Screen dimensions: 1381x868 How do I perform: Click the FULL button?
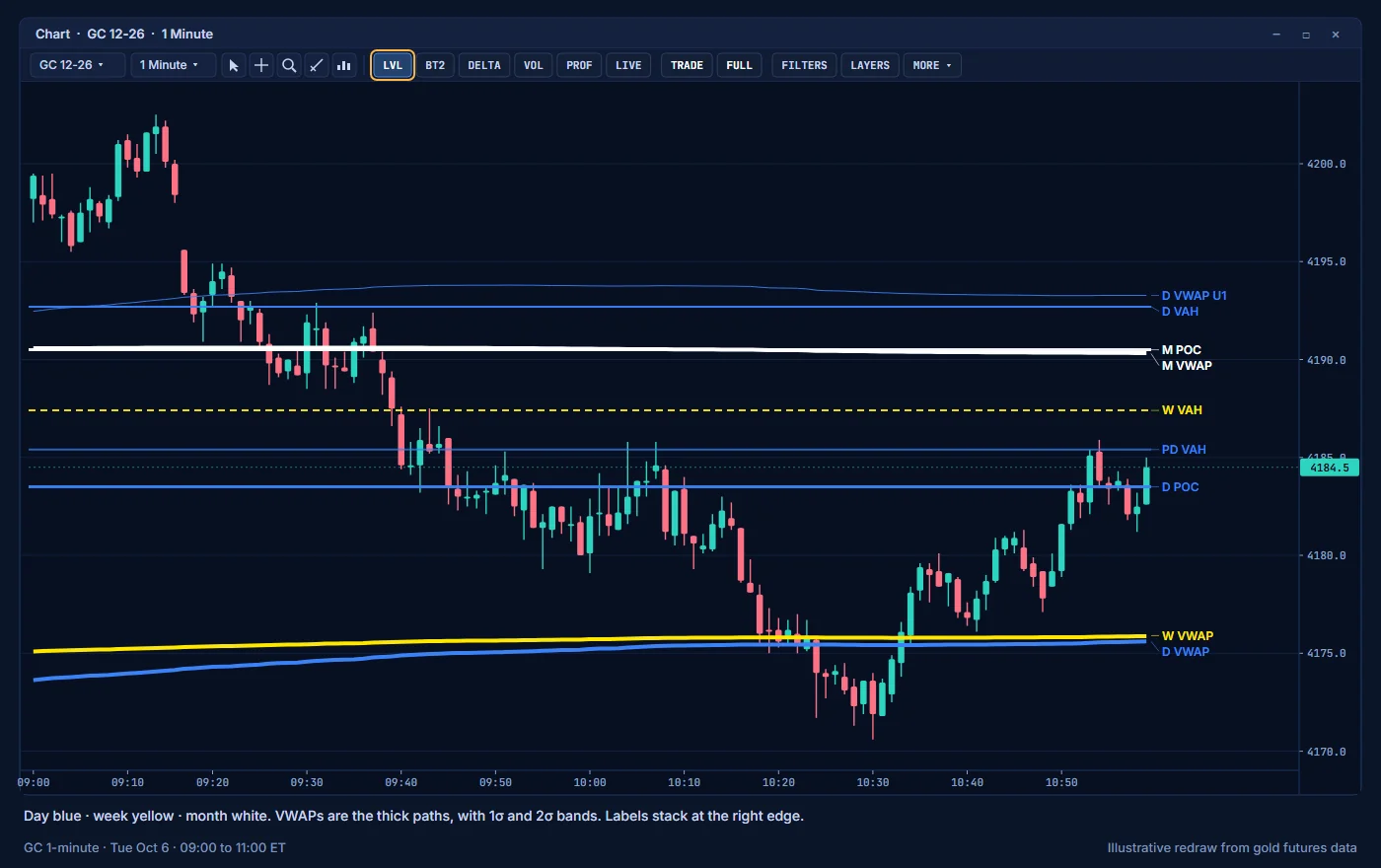tap(739, 65)
